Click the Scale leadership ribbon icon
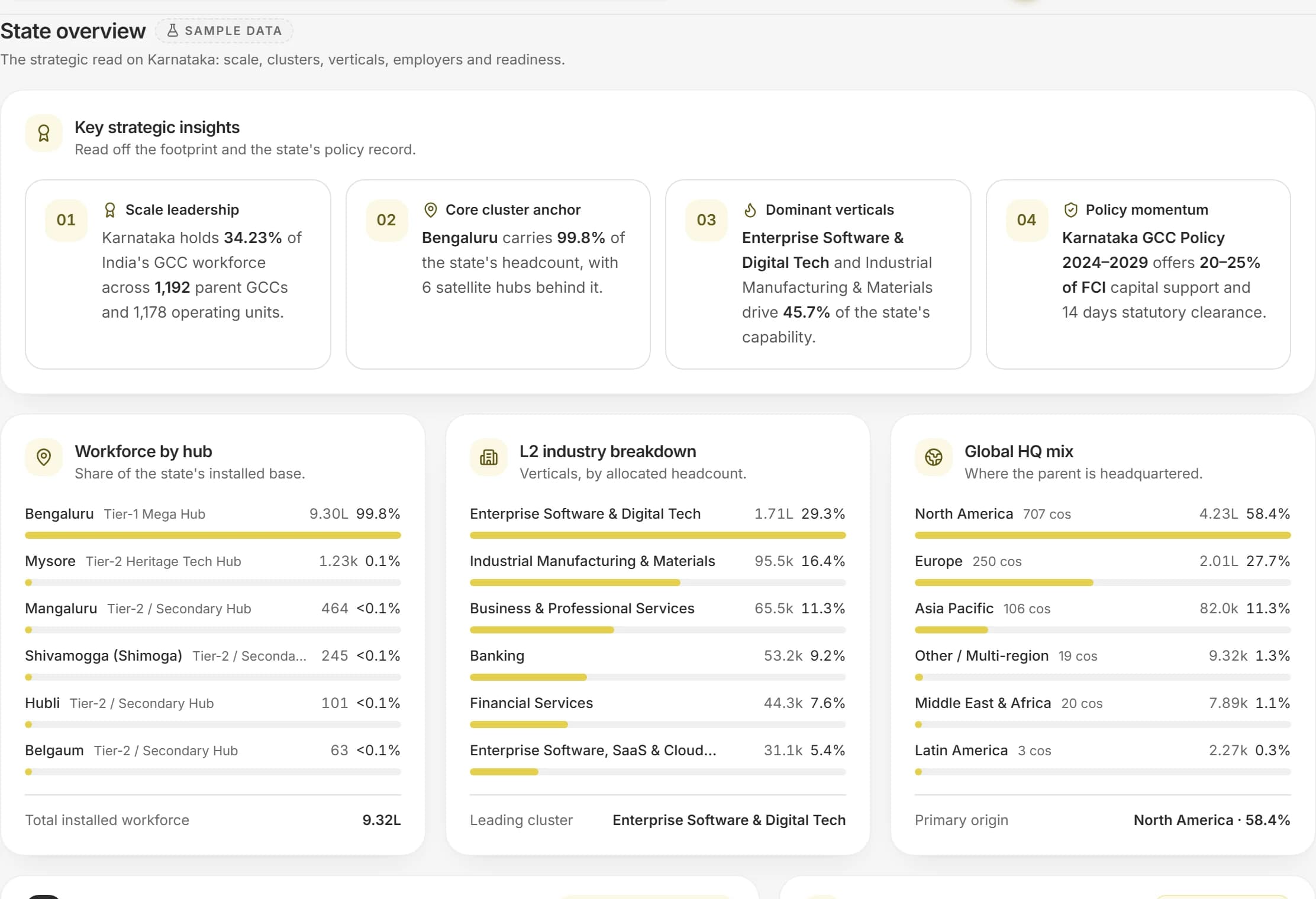The width and height of the screenshot is (1316, 899). (x=109, y=210)
